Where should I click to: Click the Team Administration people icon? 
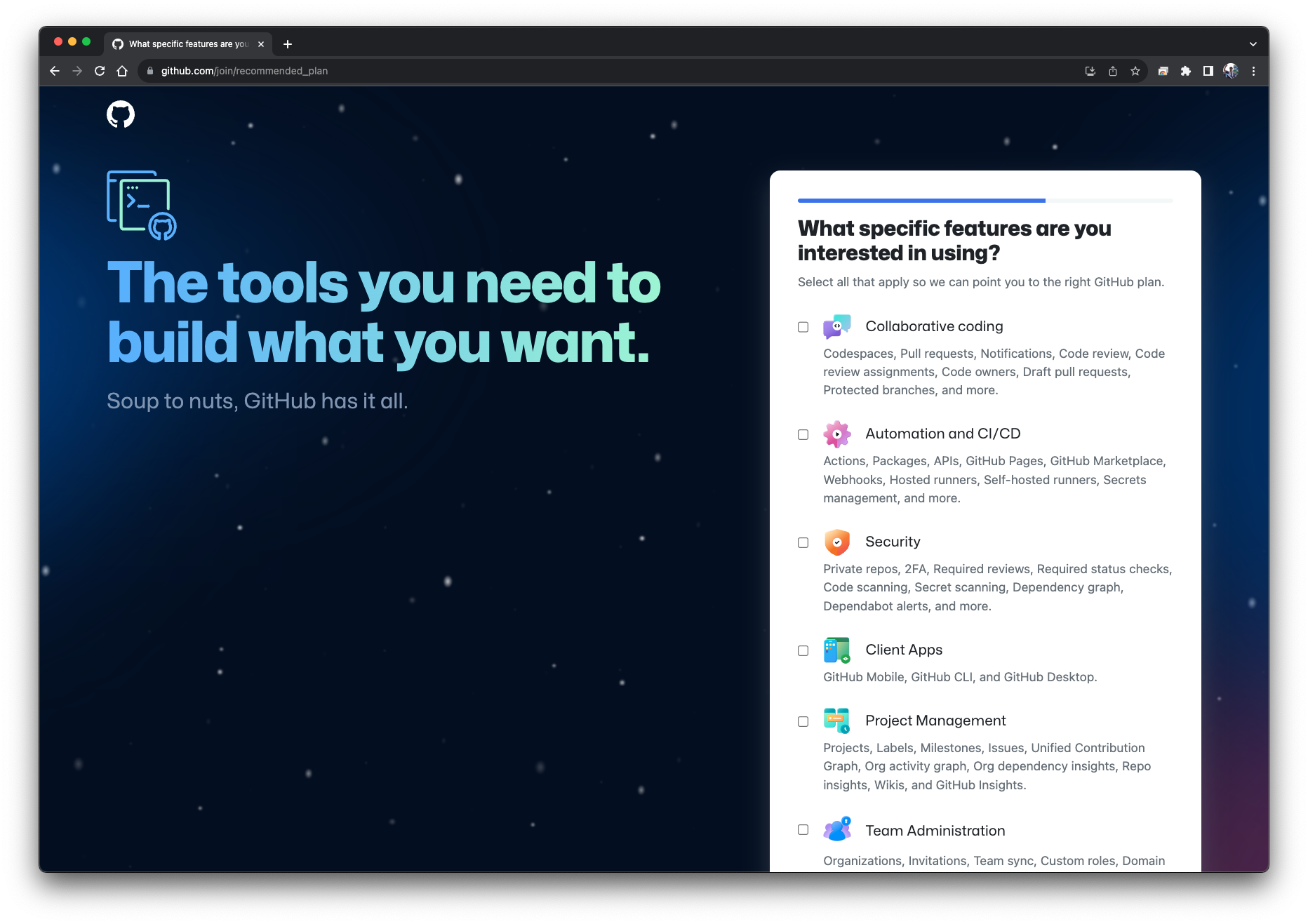point(836,829)
